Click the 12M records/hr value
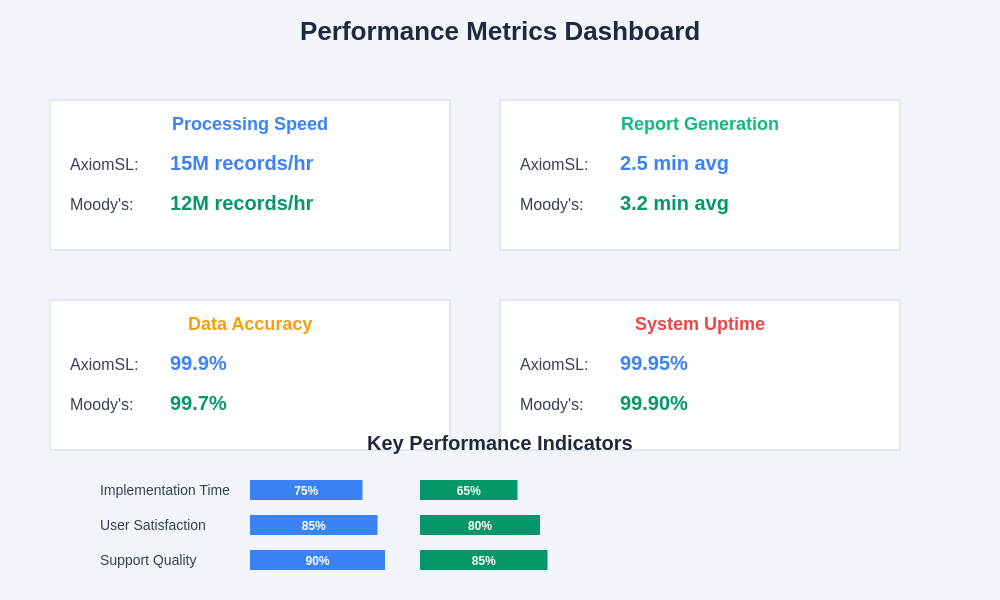1000x600 pixels. click(x=241, y=203)
